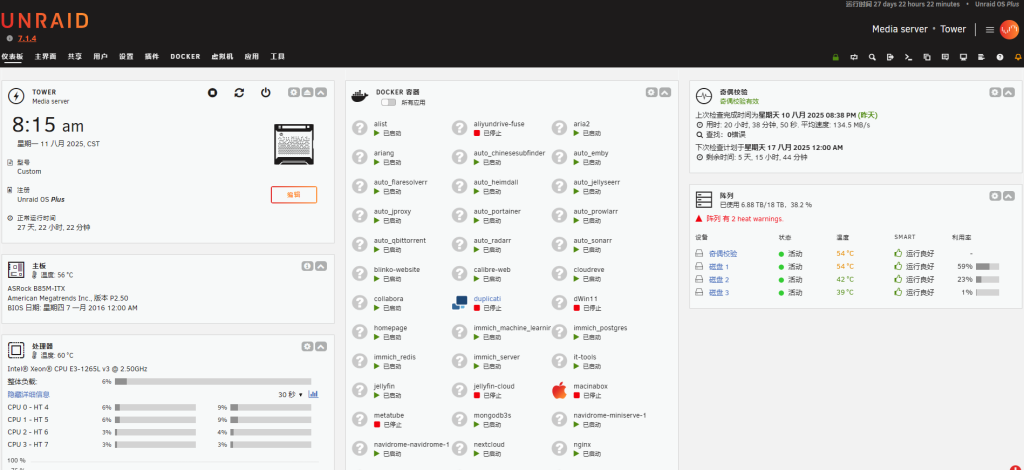Screen dimensions: 1024x470
Task: Open the system info monitor icon
Action: (963, 57)
